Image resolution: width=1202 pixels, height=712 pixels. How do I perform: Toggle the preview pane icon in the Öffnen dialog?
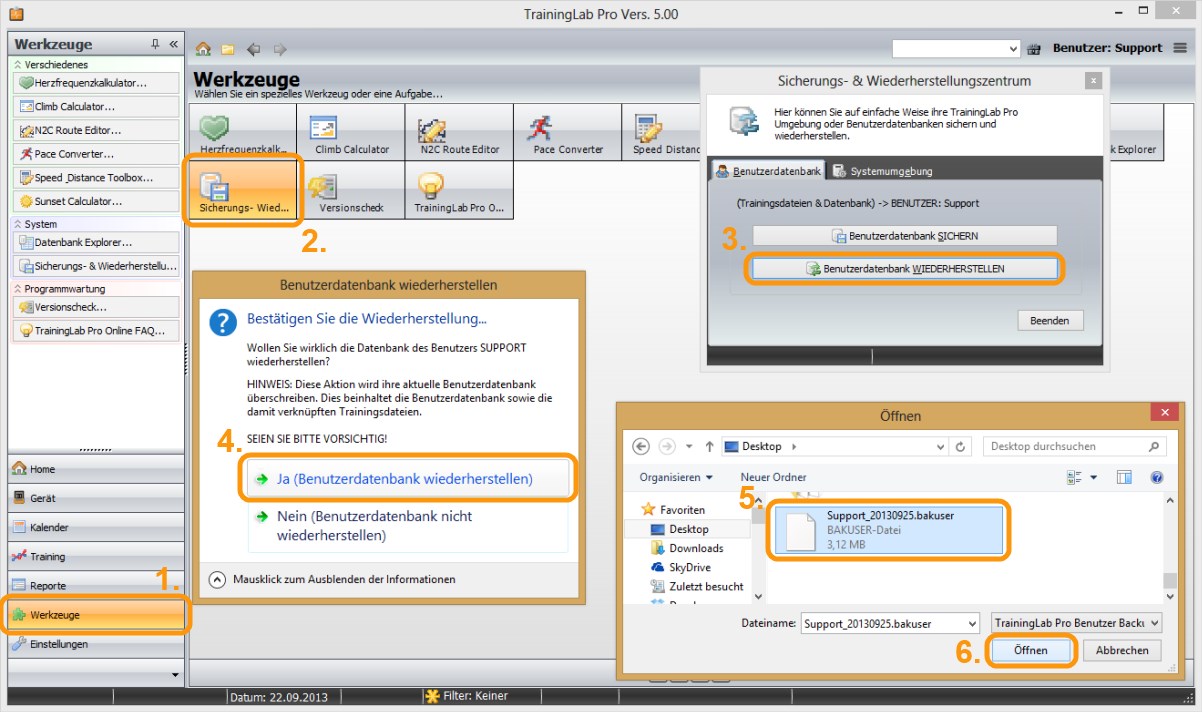point(1124,478)
